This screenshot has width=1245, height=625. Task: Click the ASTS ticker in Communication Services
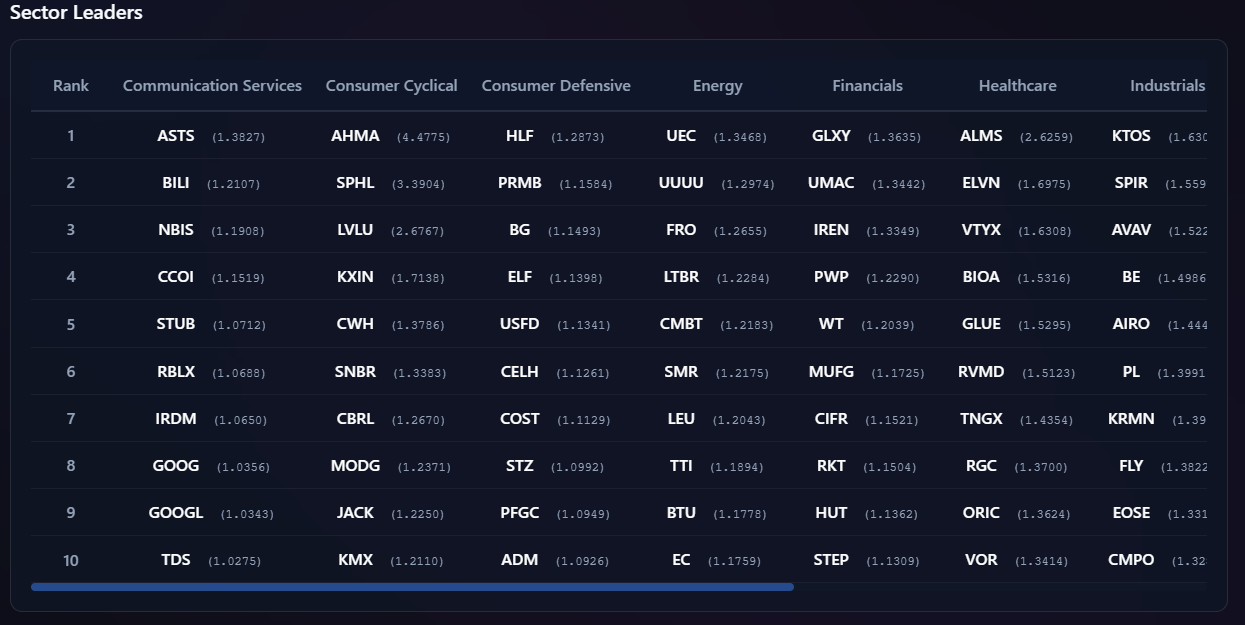[x=176, y=136]
